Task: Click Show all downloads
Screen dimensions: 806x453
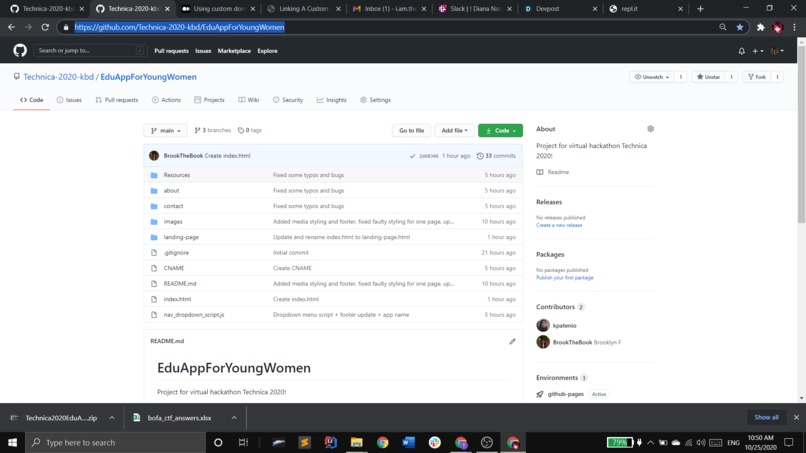Action: pyautogui.click(x=766, y=417)
